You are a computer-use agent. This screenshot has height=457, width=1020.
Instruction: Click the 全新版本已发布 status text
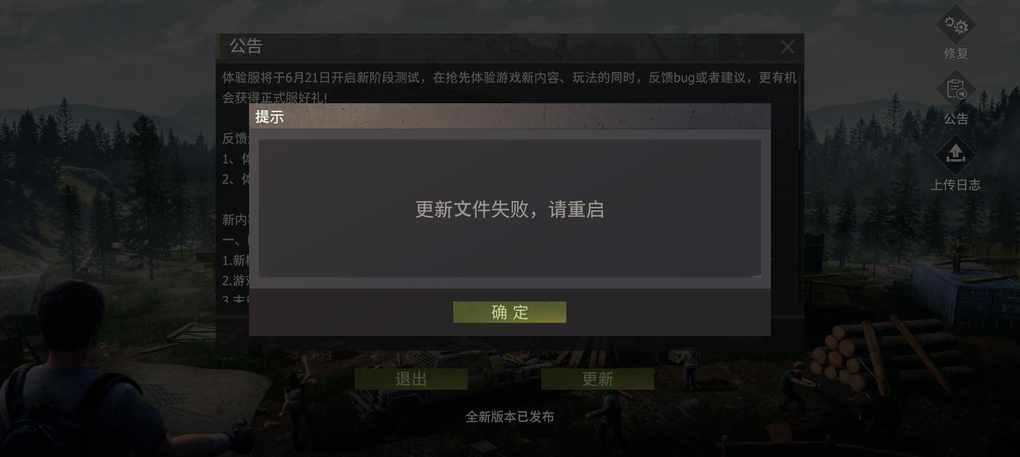pyautogui.click(x=509, y=417)
